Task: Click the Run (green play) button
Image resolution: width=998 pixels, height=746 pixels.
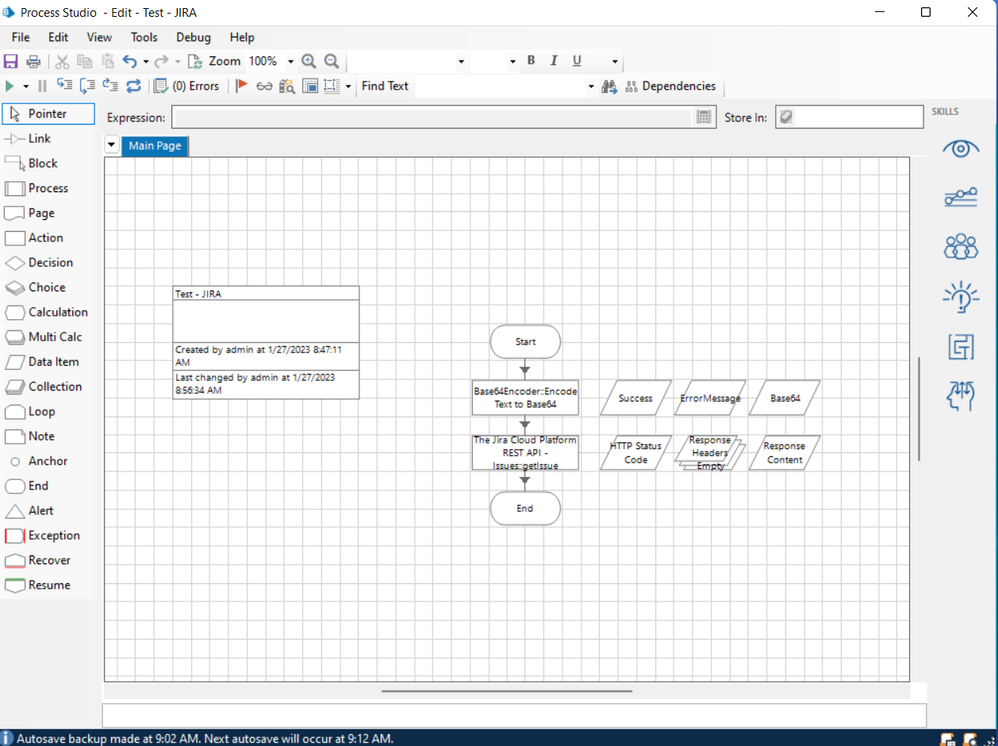Action: pos(10,87)
